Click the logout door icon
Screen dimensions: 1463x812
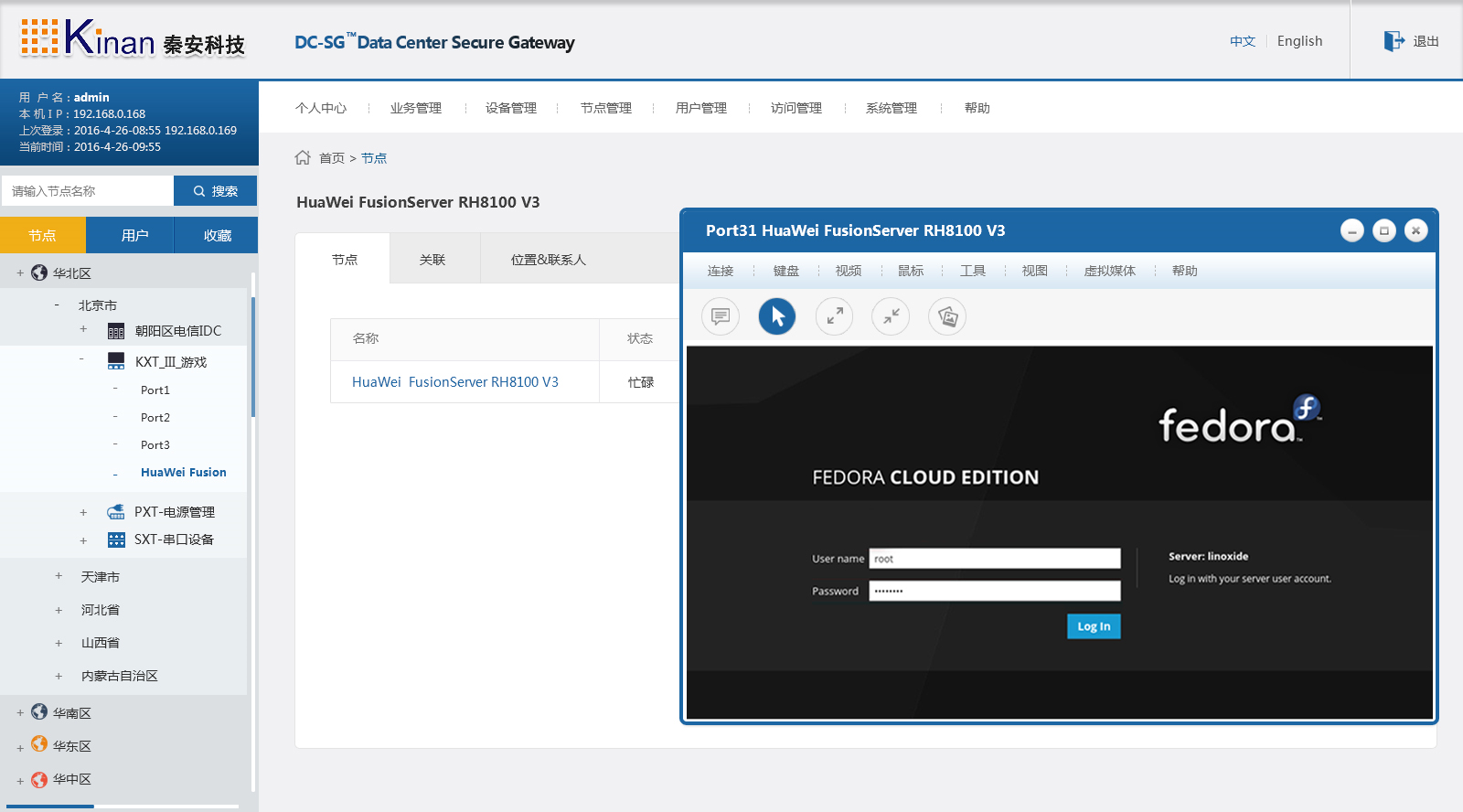[x=1394, y=41]
